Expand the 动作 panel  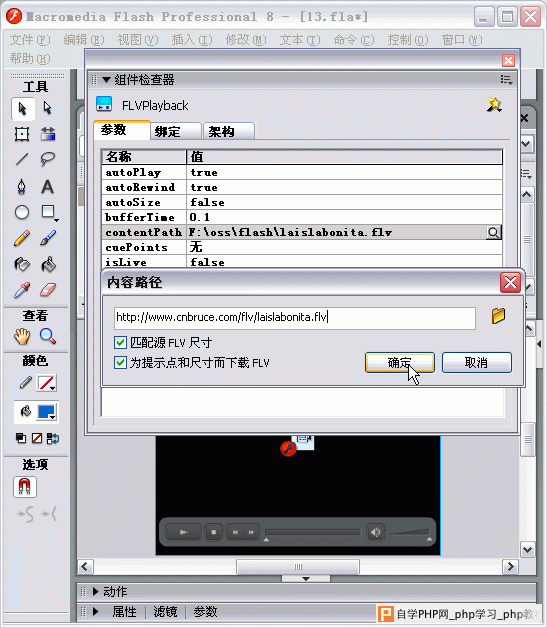95,592
